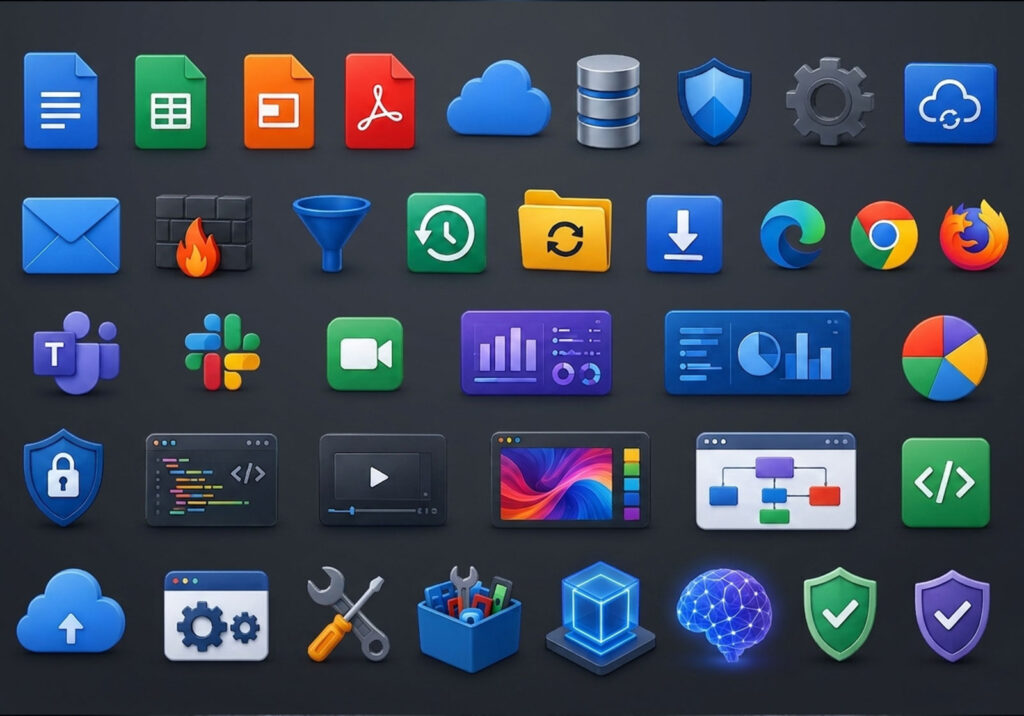Open the dark code editor window icon
This screenshot has width=1024, height=716.
point(211,480)
